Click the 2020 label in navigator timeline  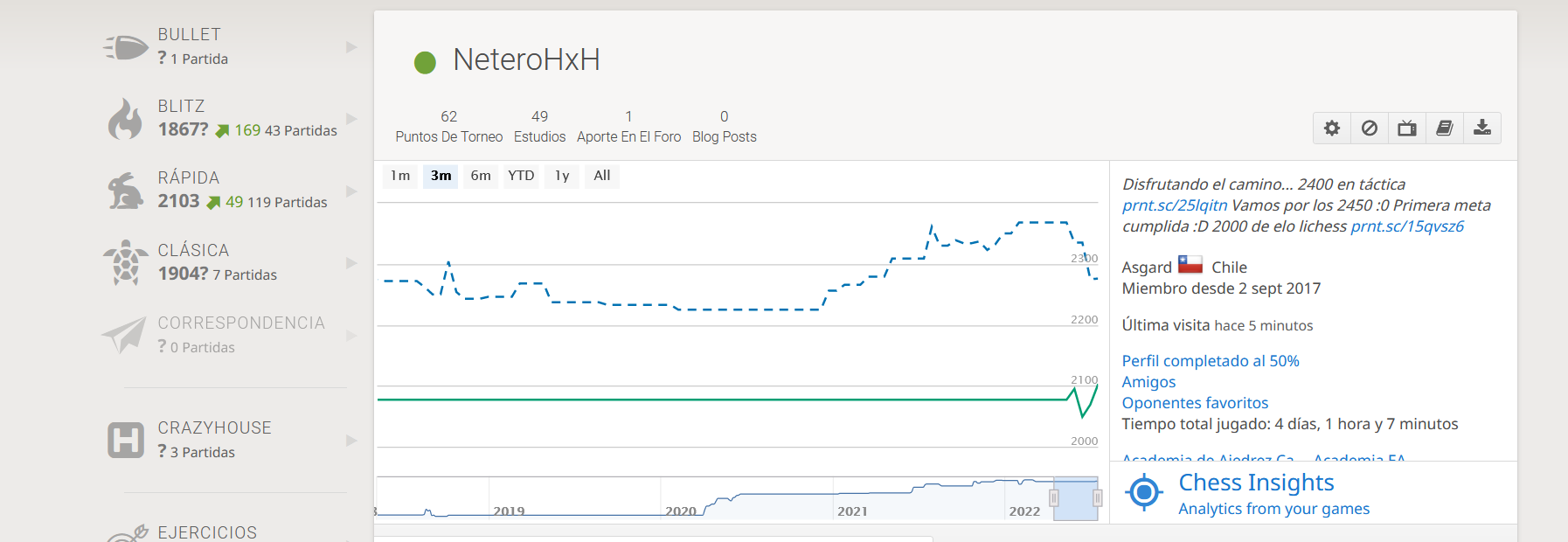pyautogui.click(x=681, y=511)
